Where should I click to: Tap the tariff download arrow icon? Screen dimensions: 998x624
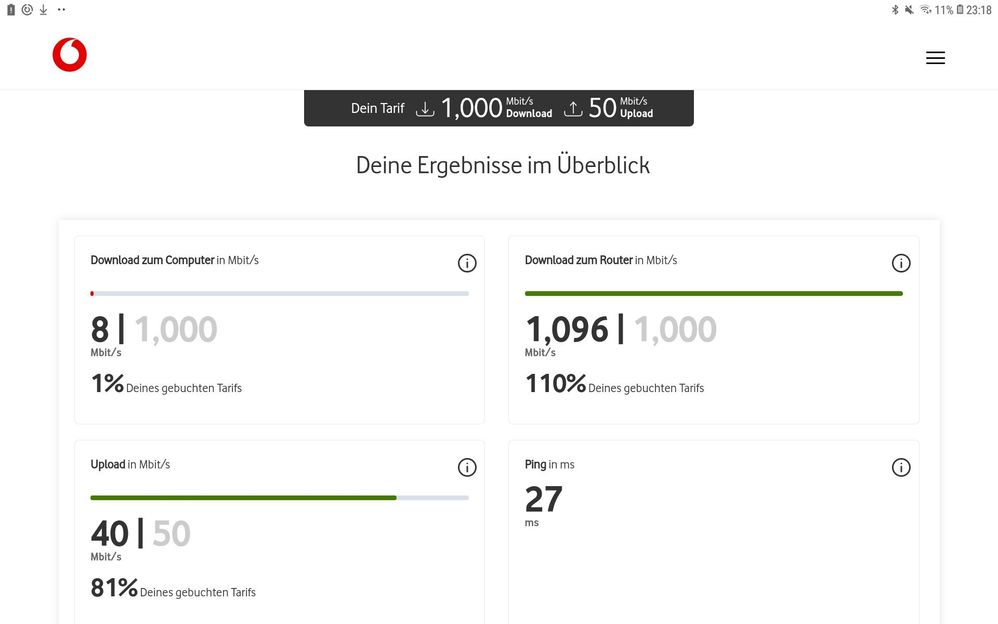pyautogui.click(x=425, y=109)
